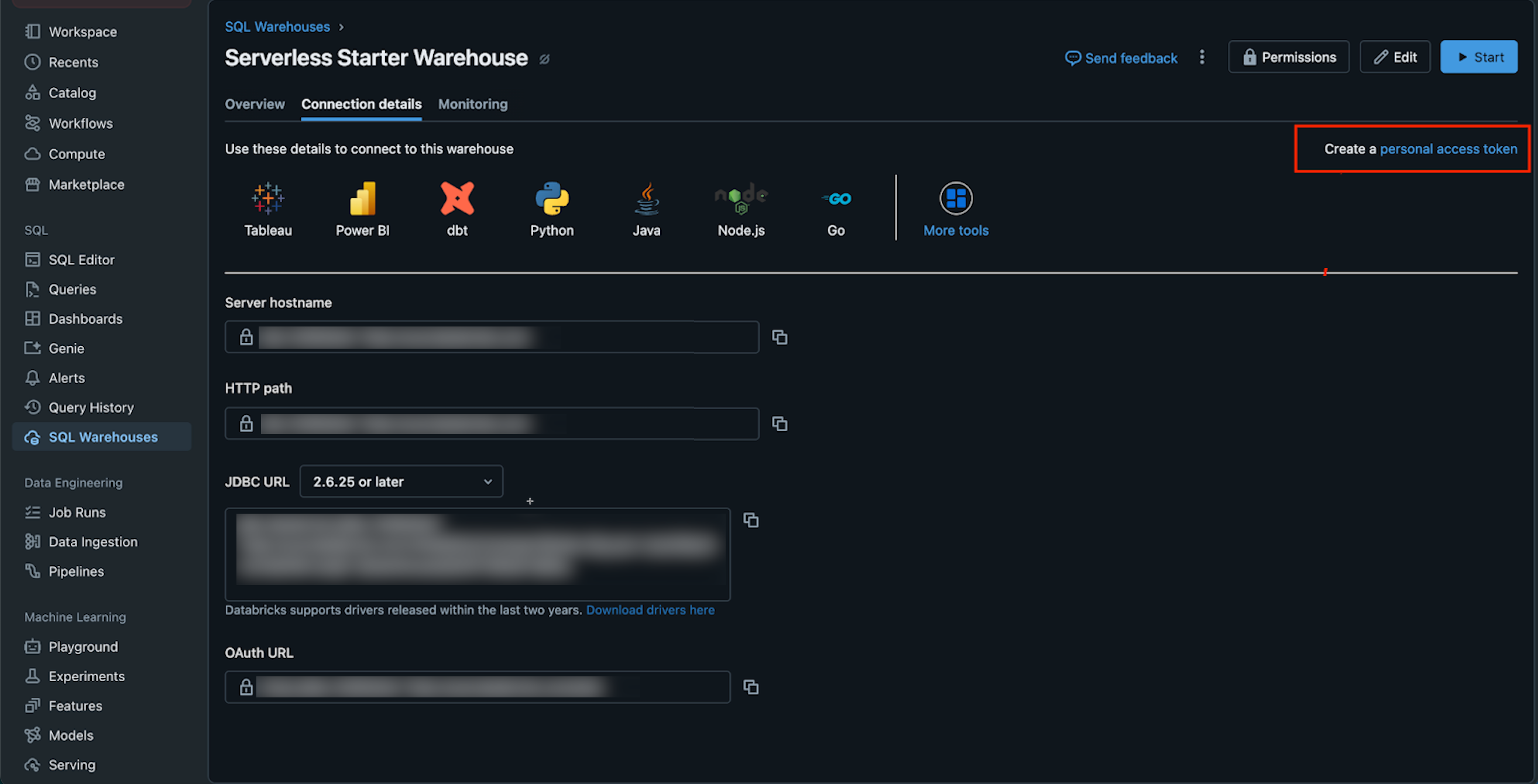The image size is (1538, 784).
Task: Click the HTTP path field
Action: click(x=492, y=424)
